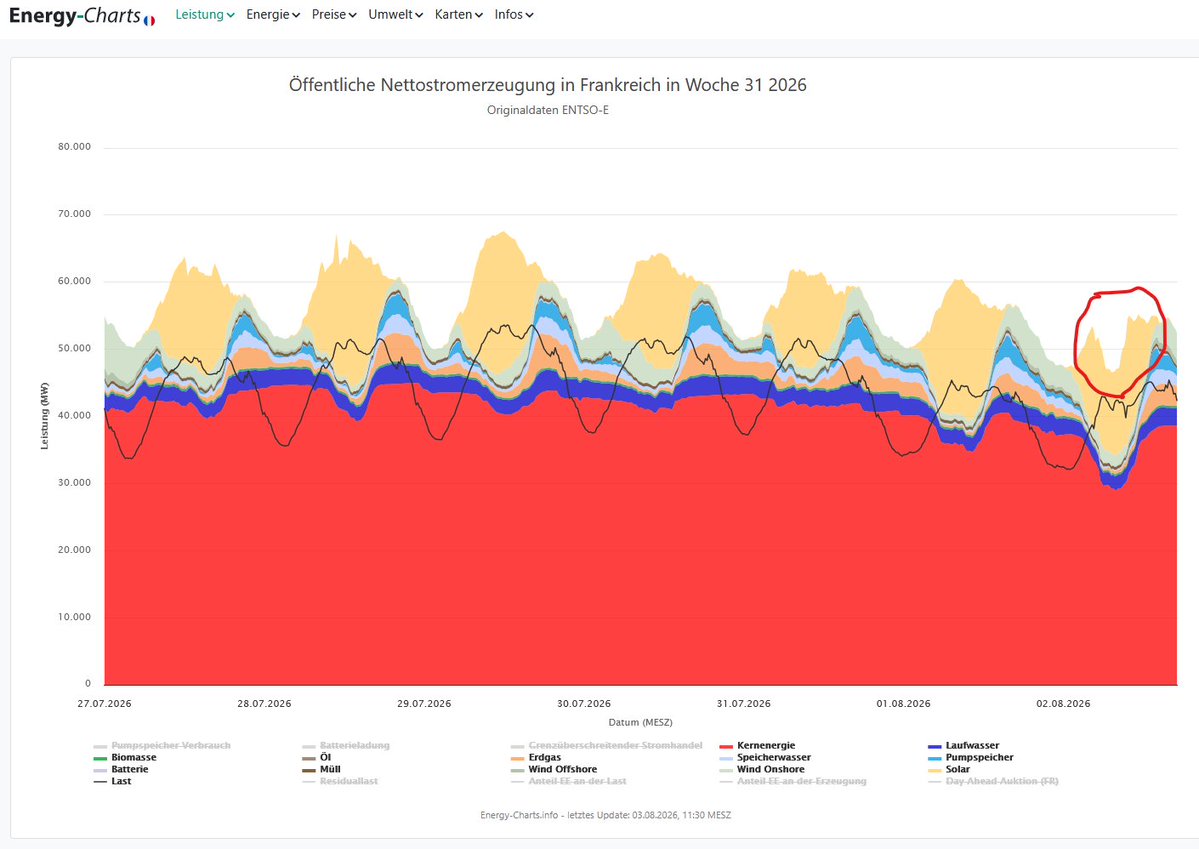Enable the Batterieladung legend series
This screenshot has height=849, width=1199.
click(346, 746)
